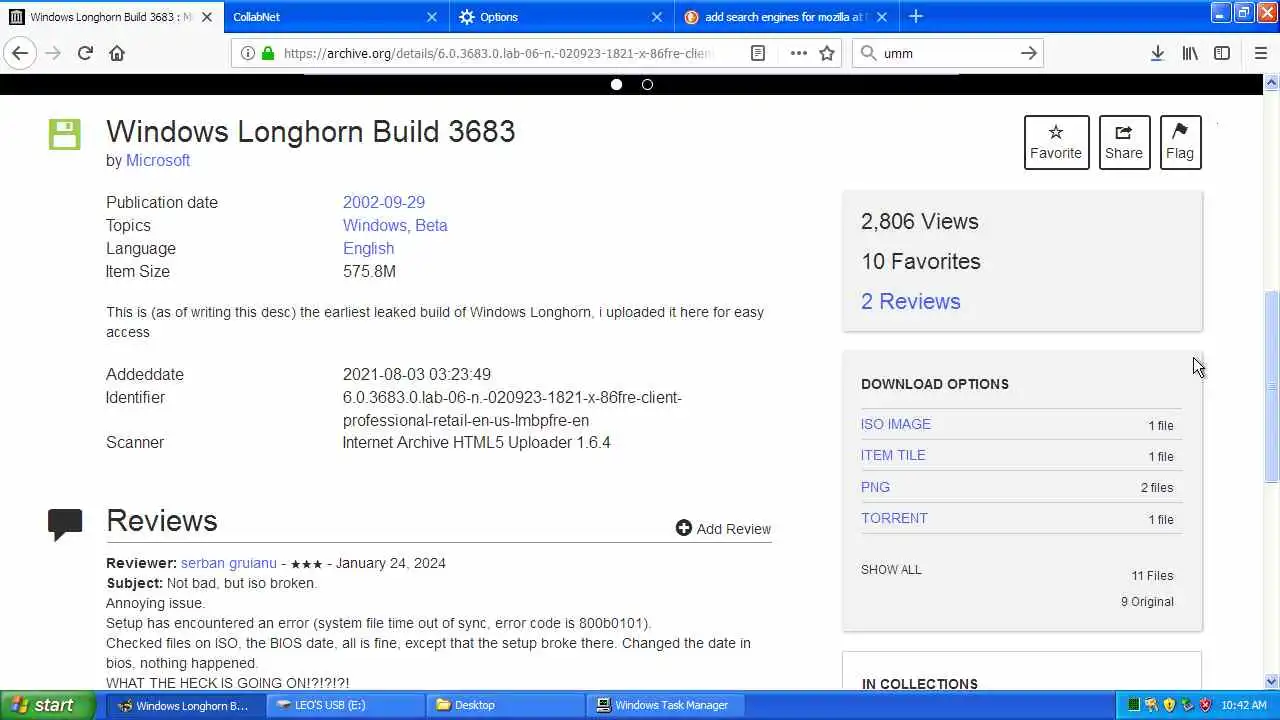Switch to LEO'S USB (E:) taskbar window

click(x=345, y=705)
